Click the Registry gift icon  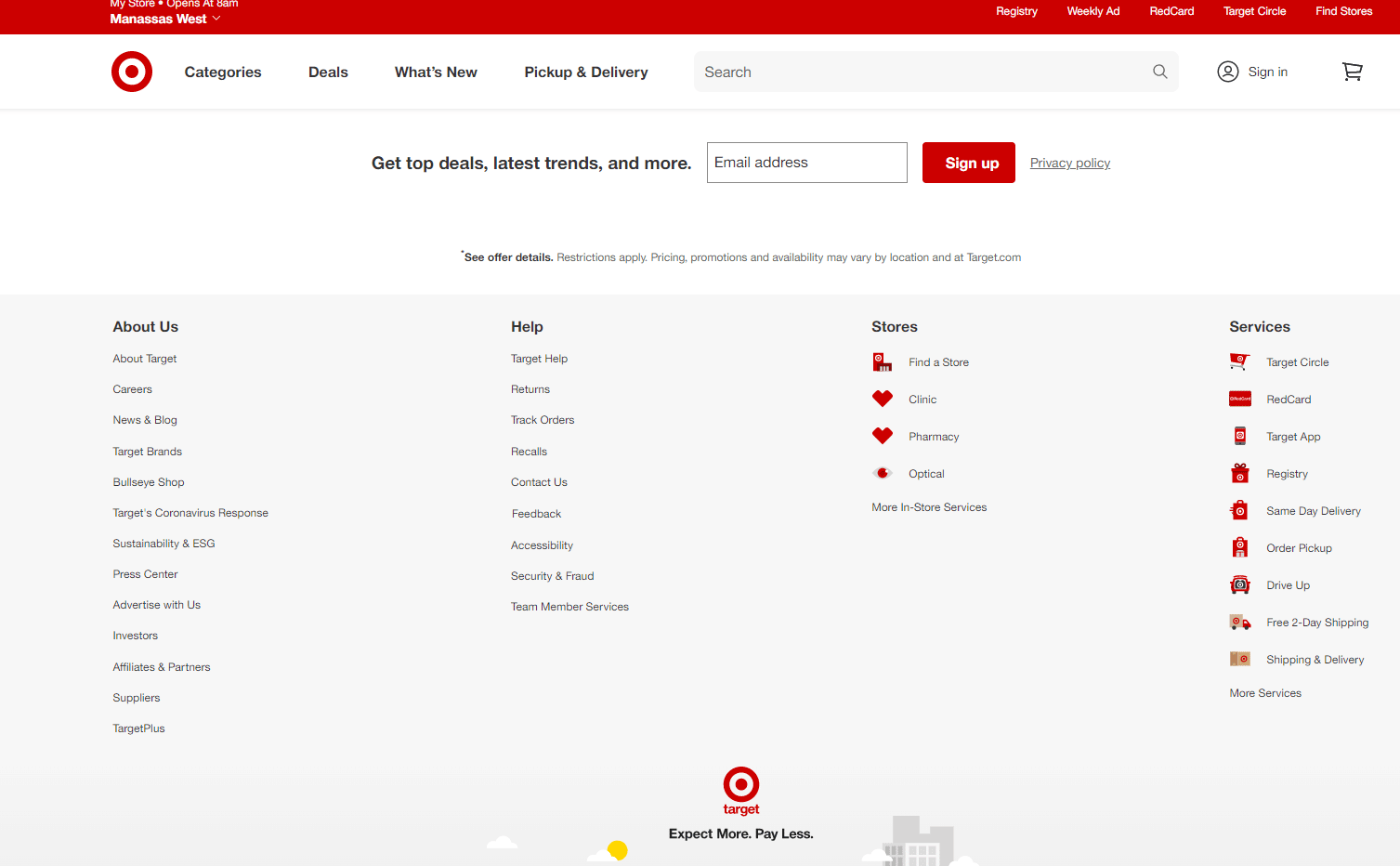(1240, 473)
